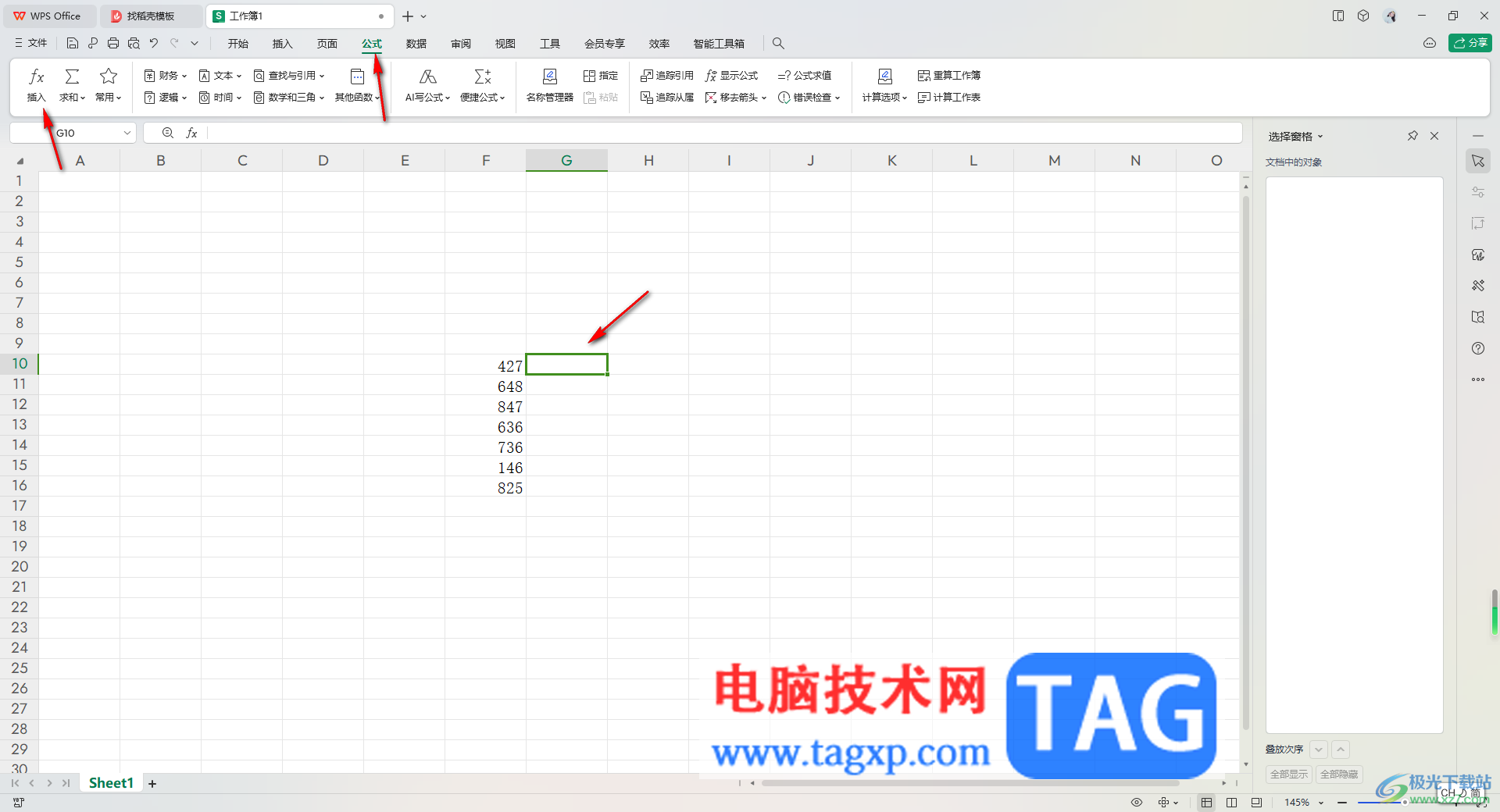This screenshot has height=812, width=1500.
Task: Open the 文件 File menu
Action: click(30, 44)
